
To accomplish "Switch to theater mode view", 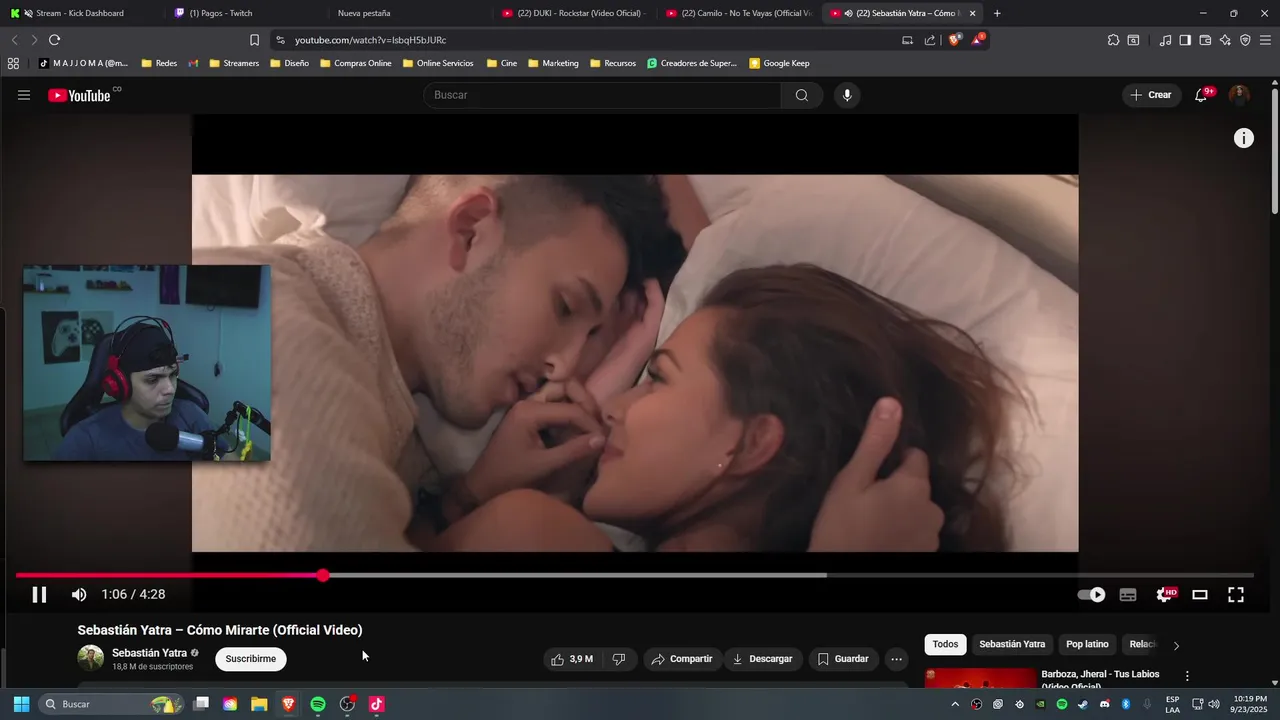I will tap(1200, 594).
